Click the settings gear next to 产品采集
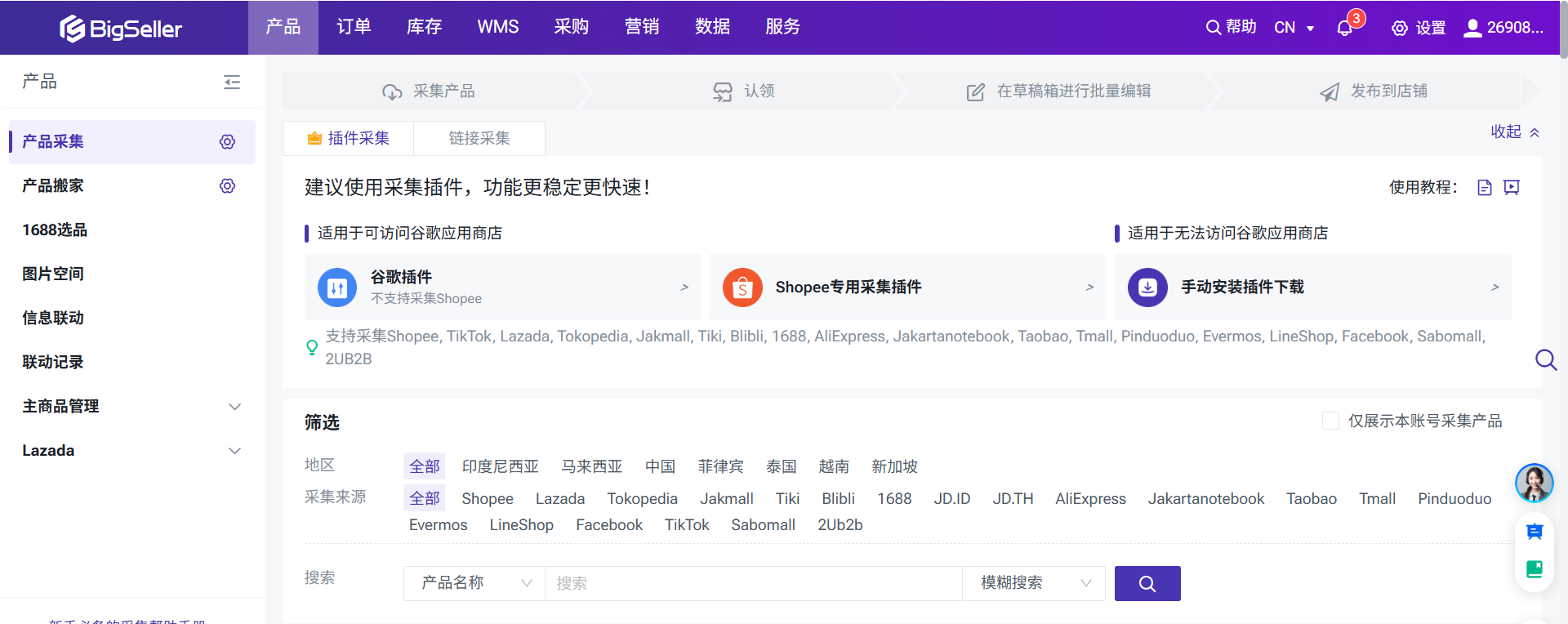 (227, 142)
